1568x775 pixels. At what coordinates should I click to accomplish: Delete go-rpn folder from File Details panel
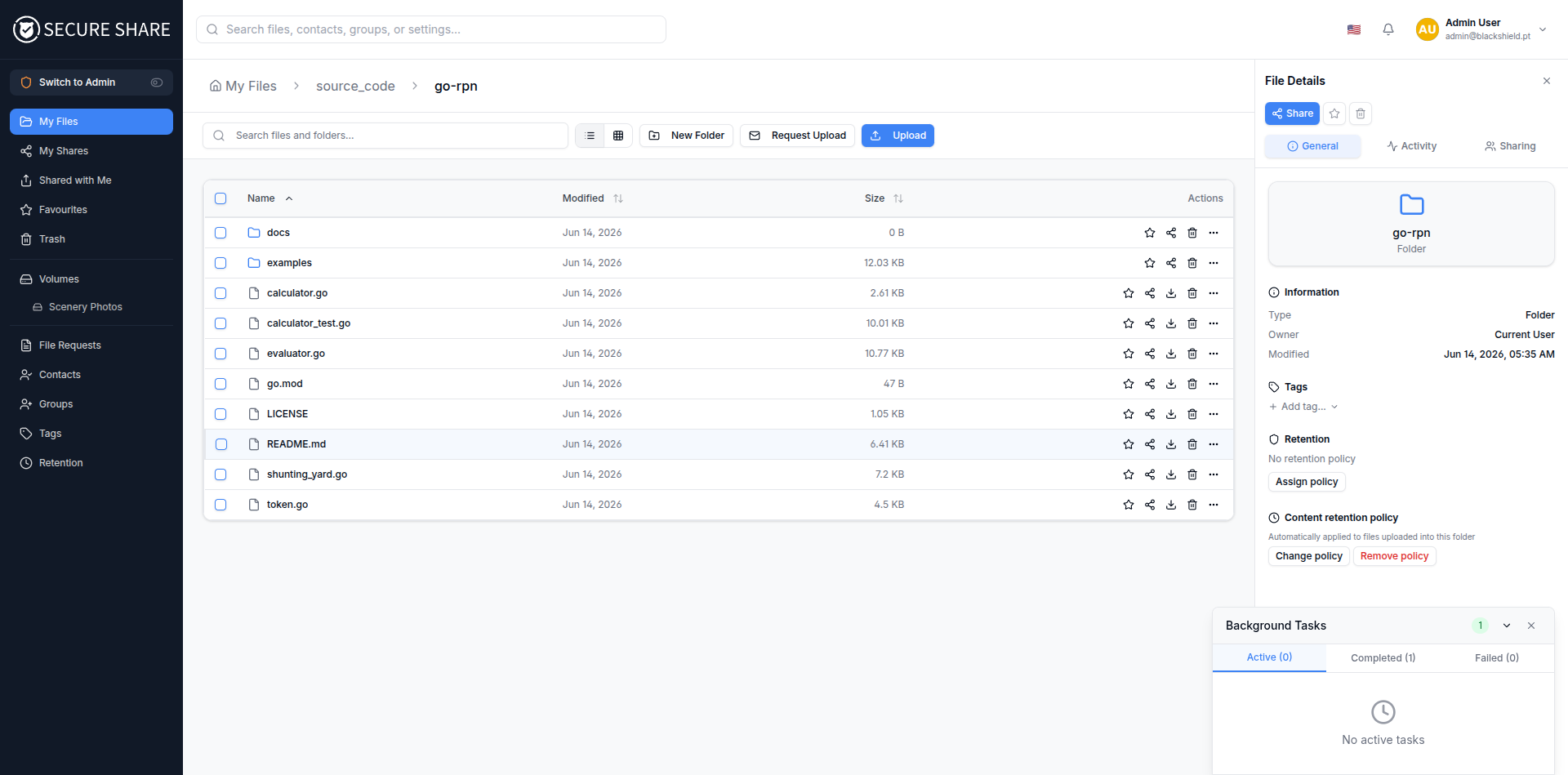point(1361,114)
